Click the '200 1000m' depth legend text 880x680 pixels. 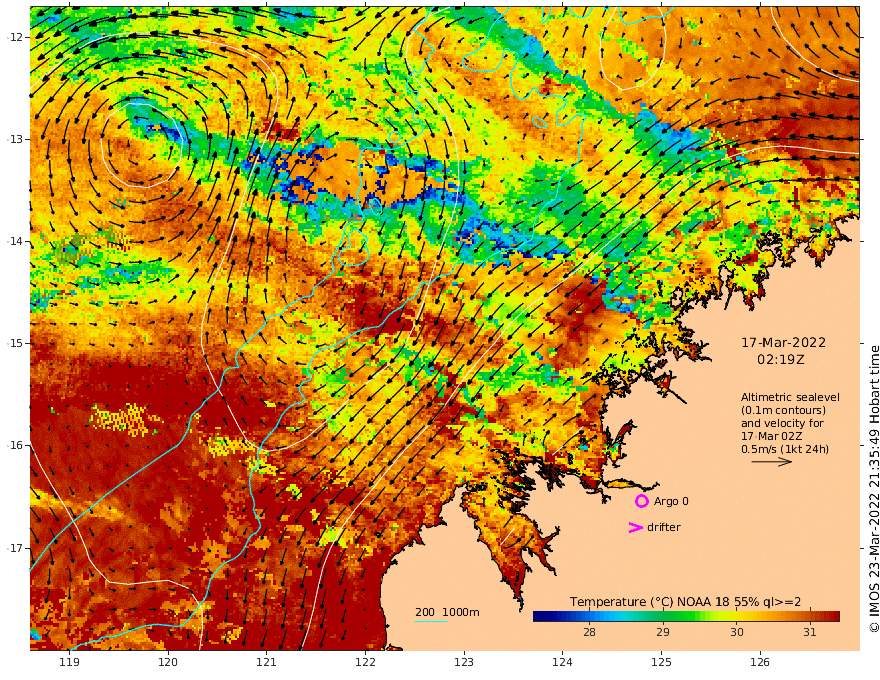click(x=447, y=612)
